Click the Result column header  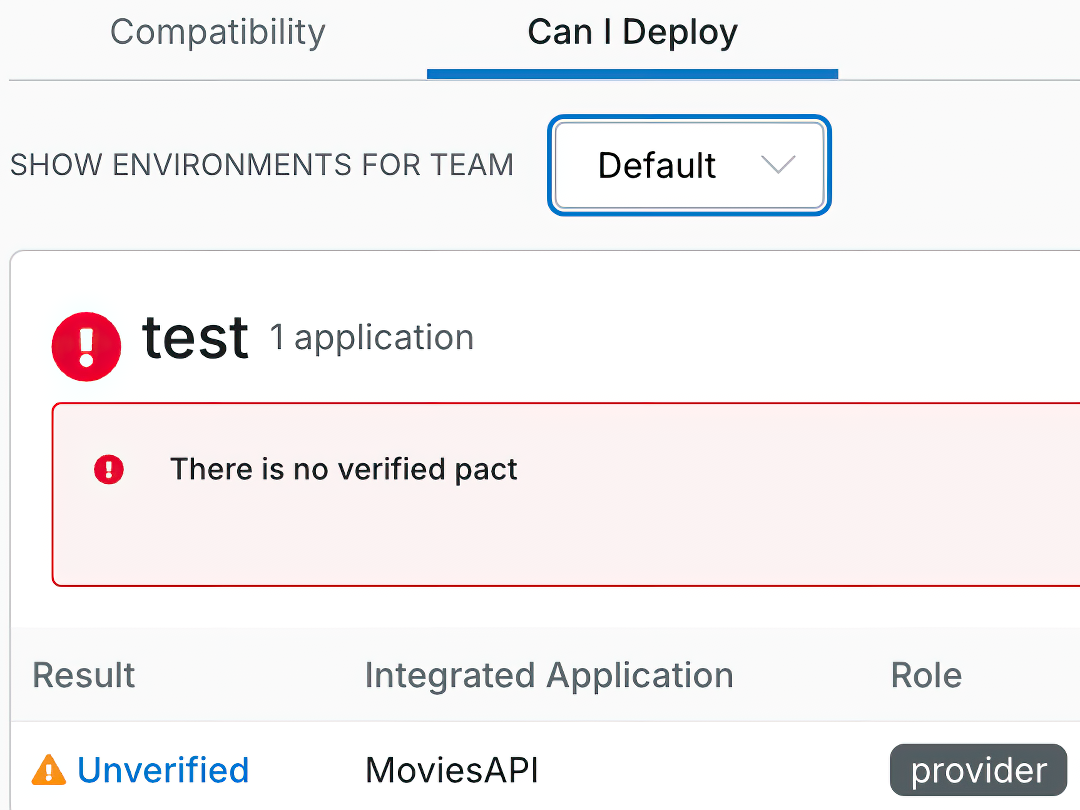(x=84, y=675)
